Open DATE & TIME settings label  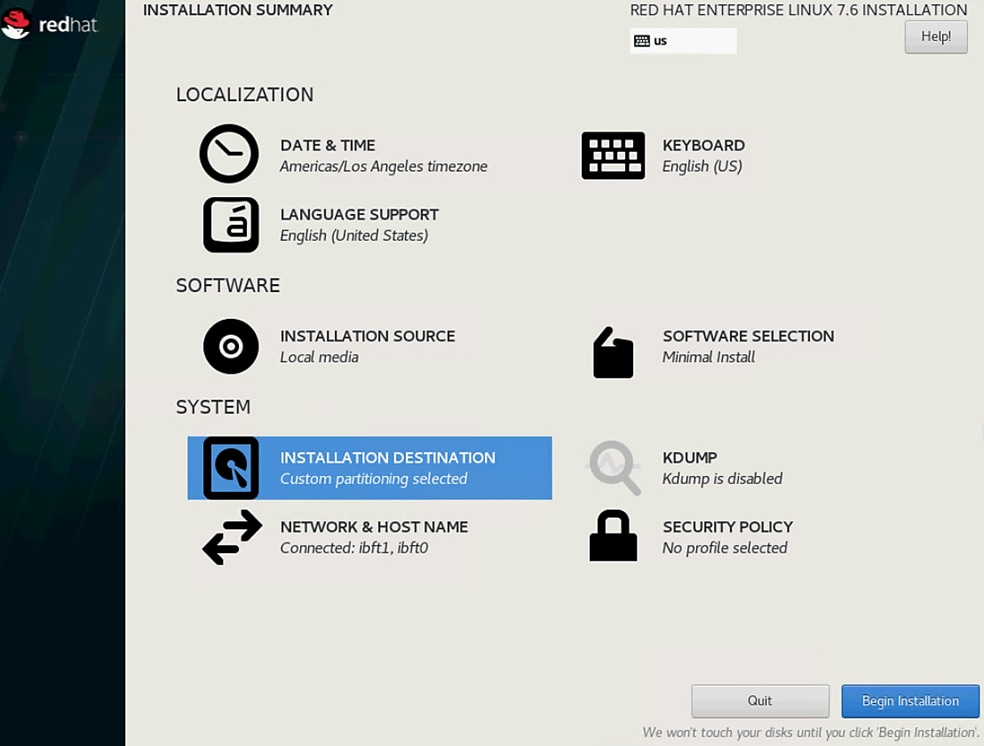tap(328, 146)
